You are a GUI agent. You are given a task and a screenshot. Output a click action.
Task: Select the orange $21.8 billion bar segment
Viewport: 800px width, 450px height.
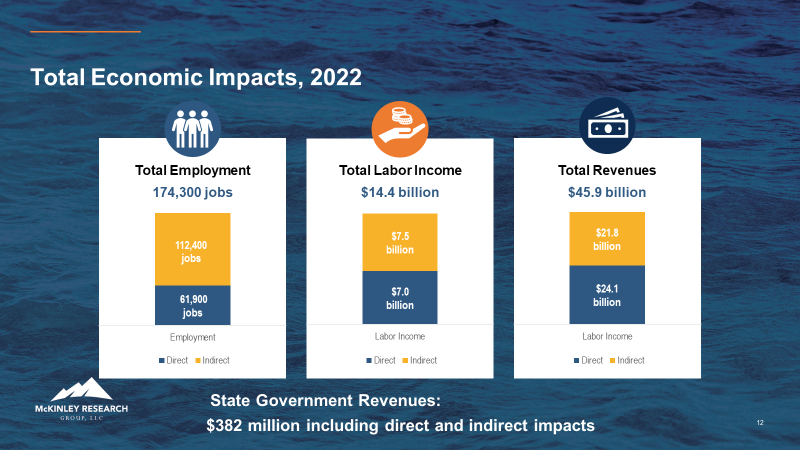tap(607, 238)
